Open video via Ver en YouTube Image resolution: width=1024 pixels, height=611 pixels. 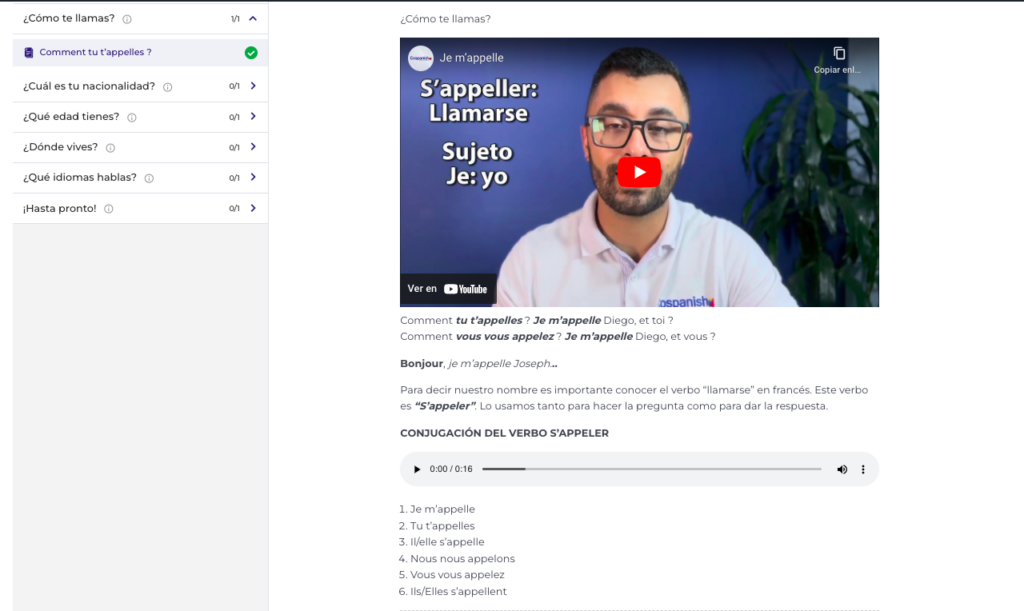(x=448, y=289)
